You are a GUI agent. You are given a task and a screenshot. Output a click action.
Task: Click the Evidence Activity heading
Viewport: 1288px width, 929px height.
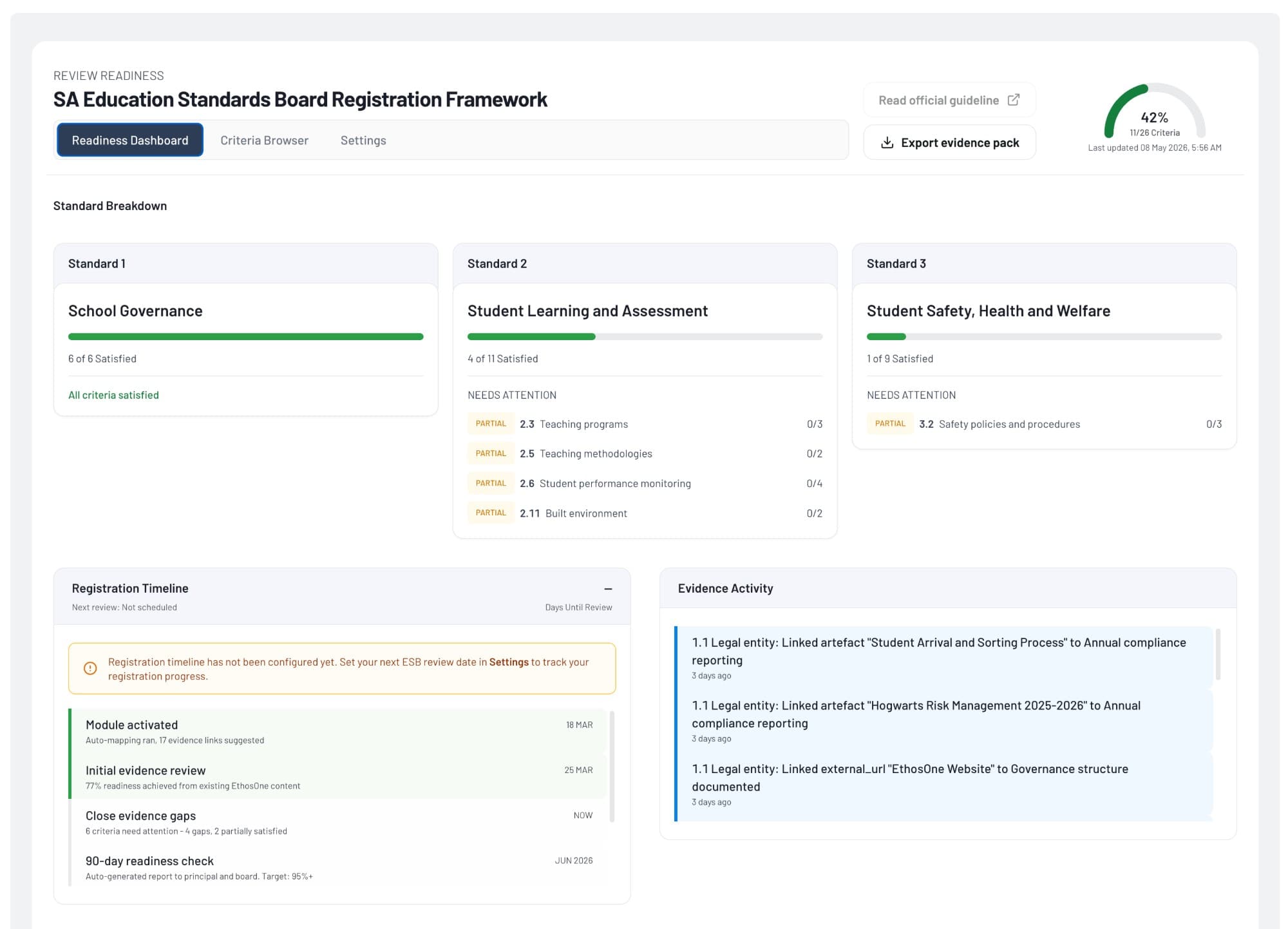tap(725, 588)
